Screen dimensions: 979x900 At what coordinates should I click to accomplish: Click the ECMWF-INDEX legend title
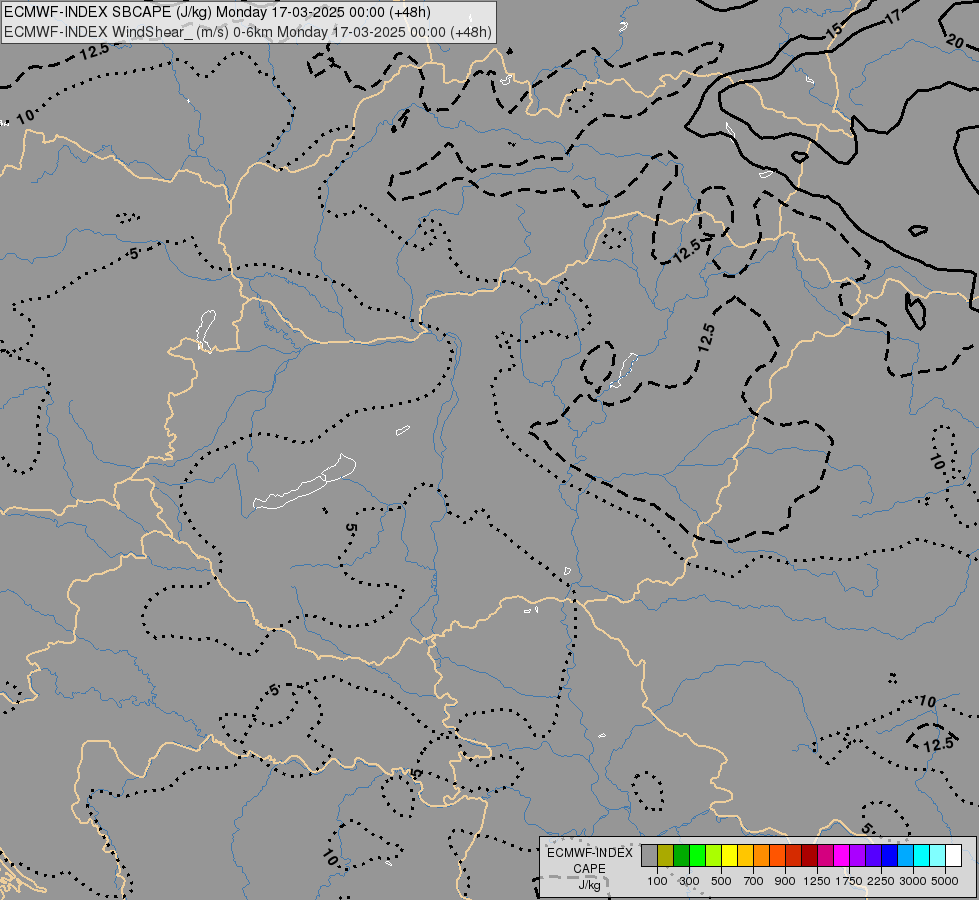(x=590, y=853)
